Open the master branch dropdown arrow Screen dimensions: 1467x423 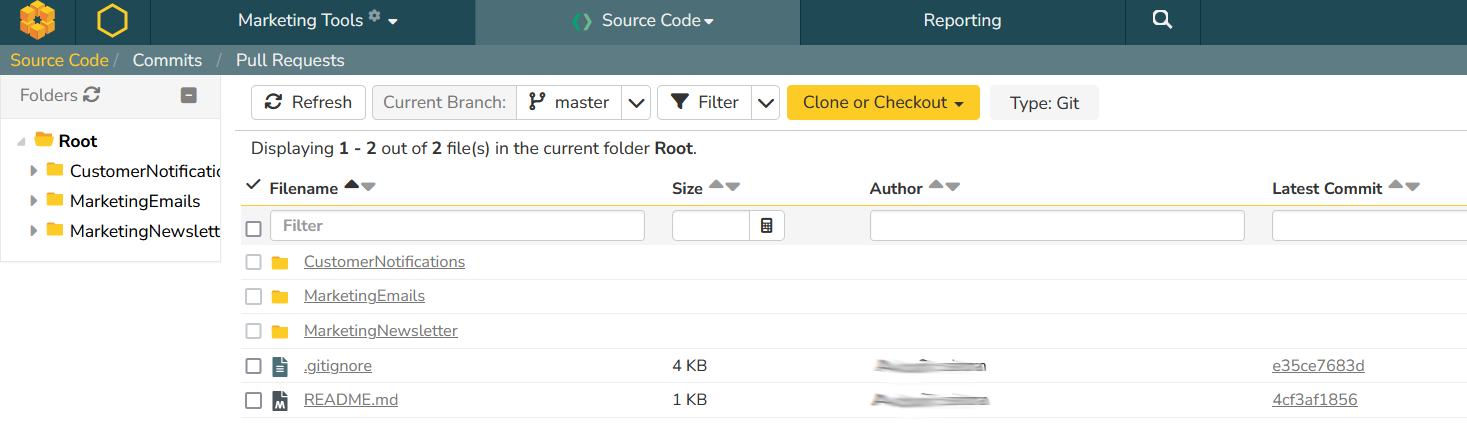637,102
